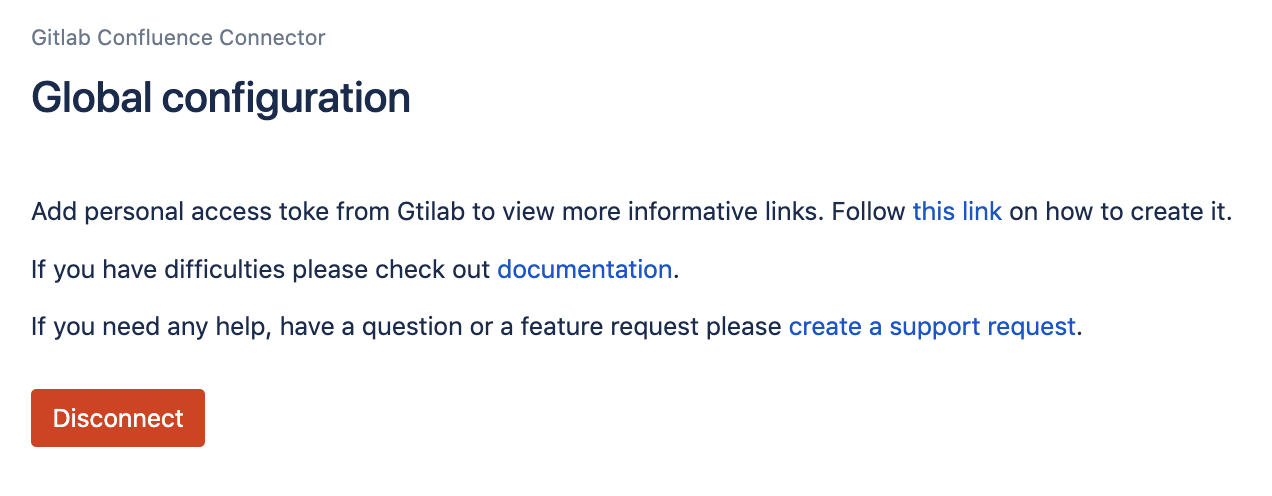
Task: Click the word "configuration" in the heading
Action: (x=286, y=98)
